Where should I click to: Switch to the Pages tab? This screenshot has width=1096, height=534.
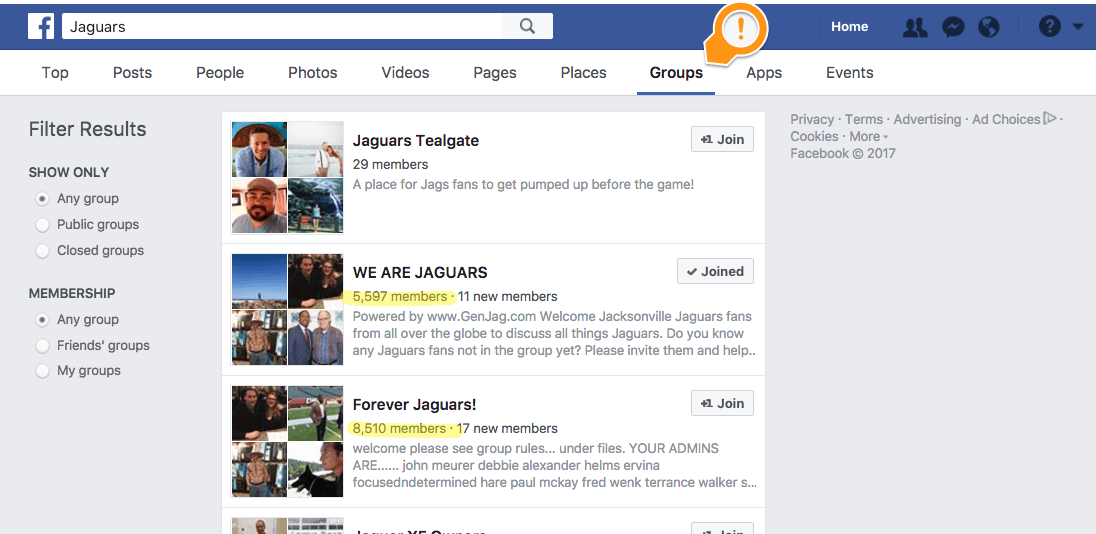pos(495,73)
